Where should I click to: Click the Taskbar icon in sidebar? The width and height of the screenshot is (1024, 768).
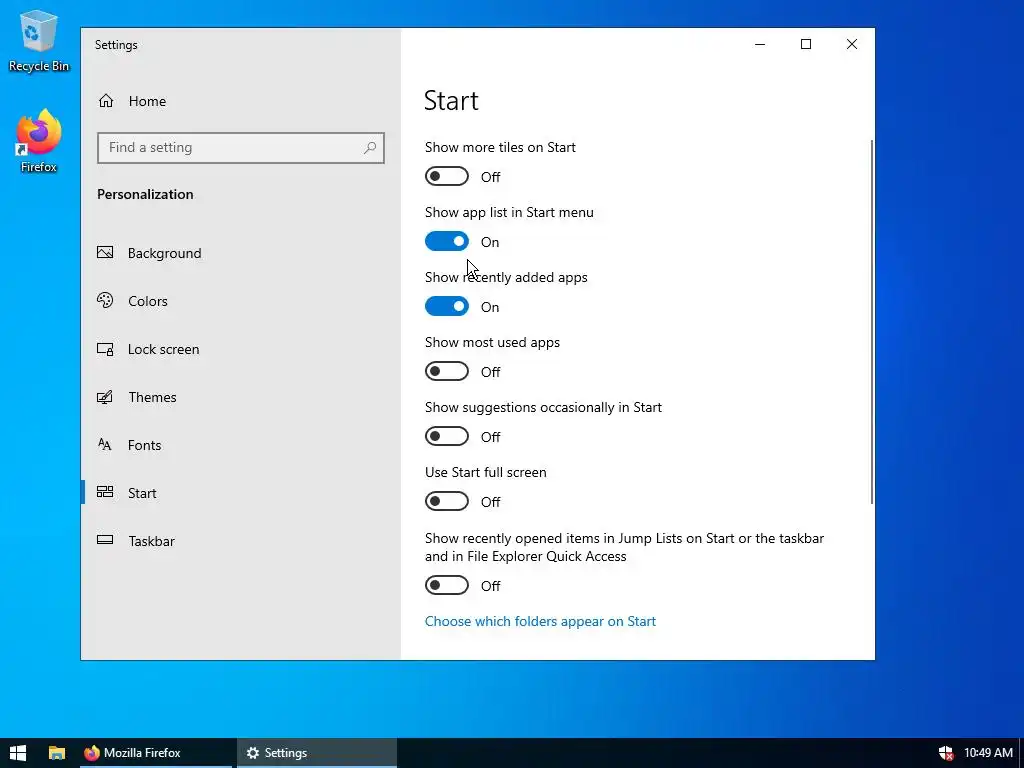coord(105,540)
